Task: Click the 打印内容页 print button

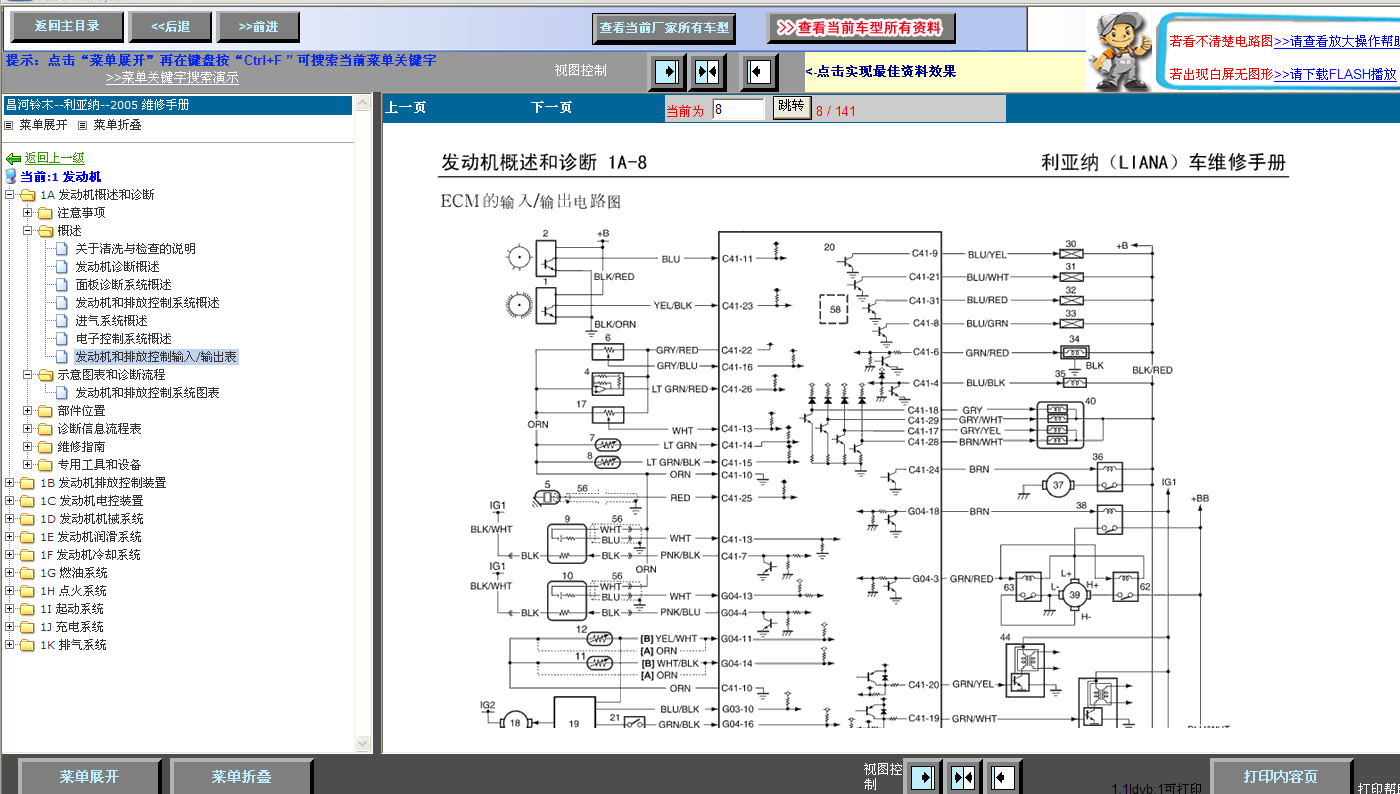Action: [1280, 776]
